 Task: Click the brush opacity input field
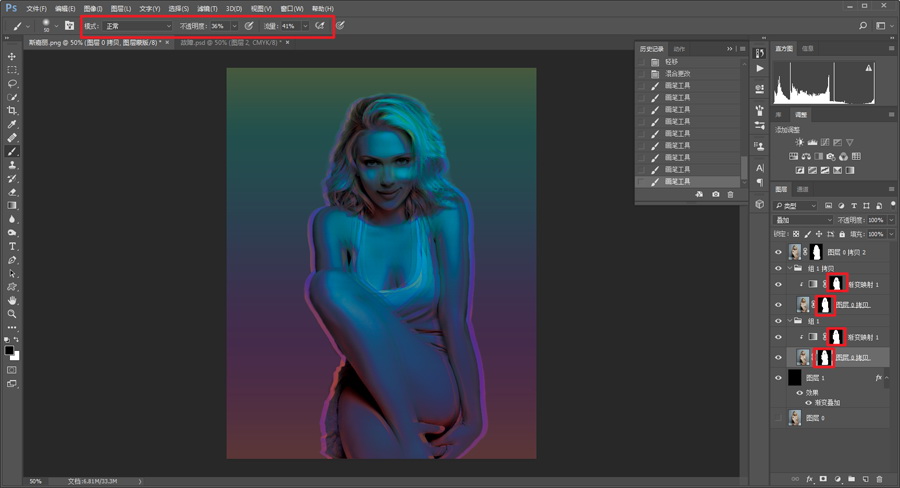pos(220,26)
